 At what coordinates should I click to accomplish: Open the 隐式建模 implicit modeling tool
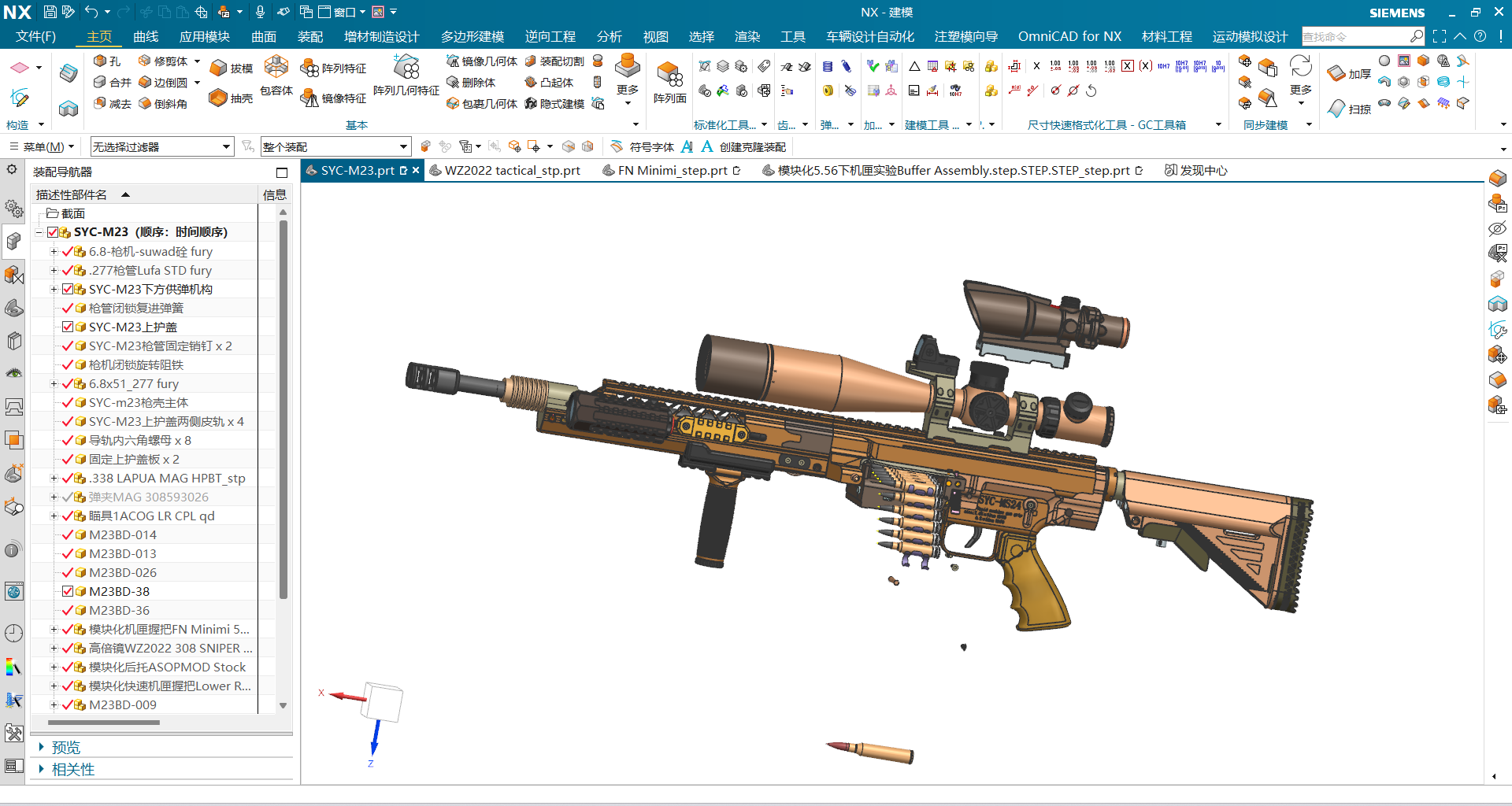click(554, 104)
